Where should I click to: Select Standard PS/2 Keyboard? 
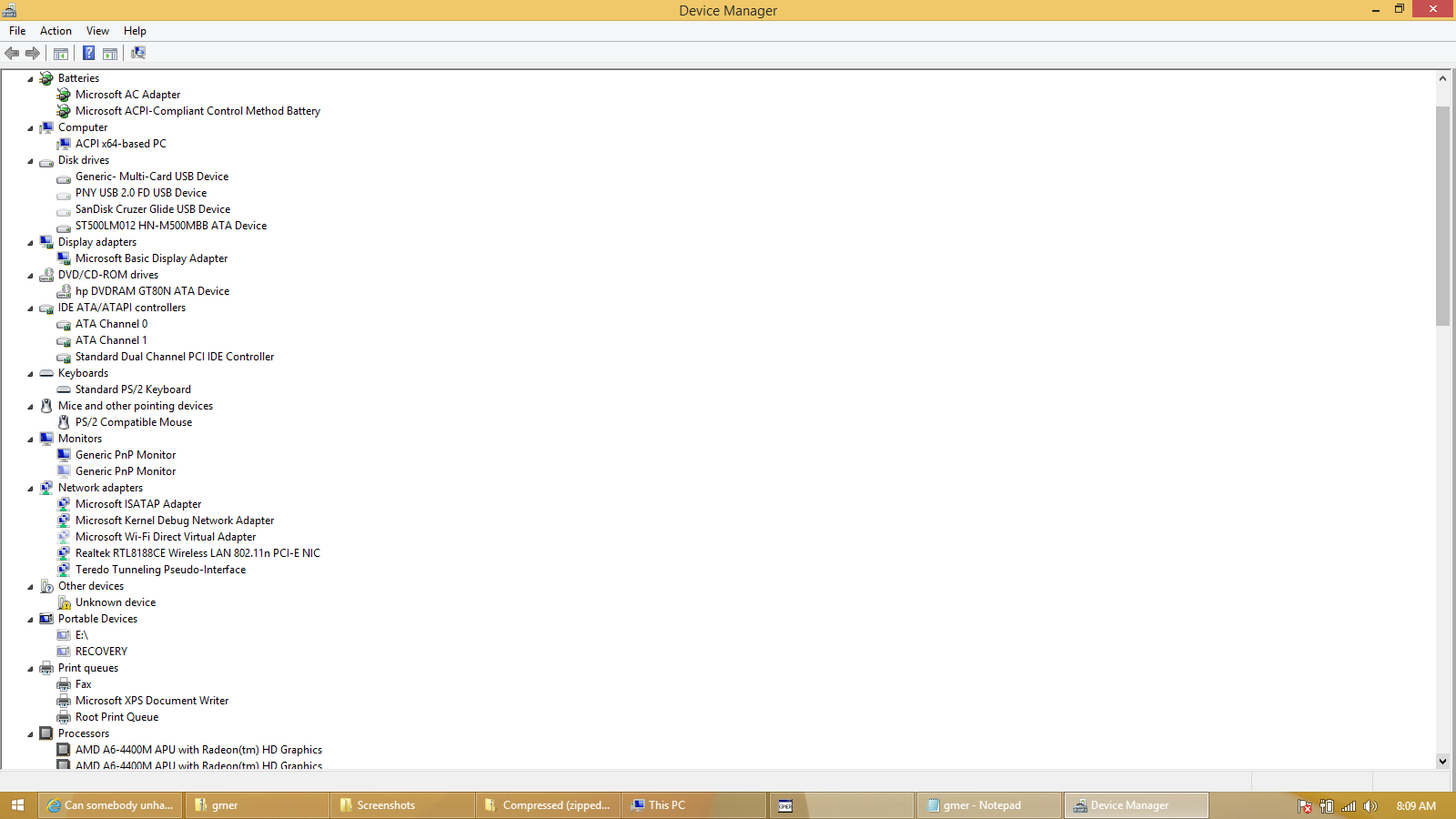tap(133, 389)
